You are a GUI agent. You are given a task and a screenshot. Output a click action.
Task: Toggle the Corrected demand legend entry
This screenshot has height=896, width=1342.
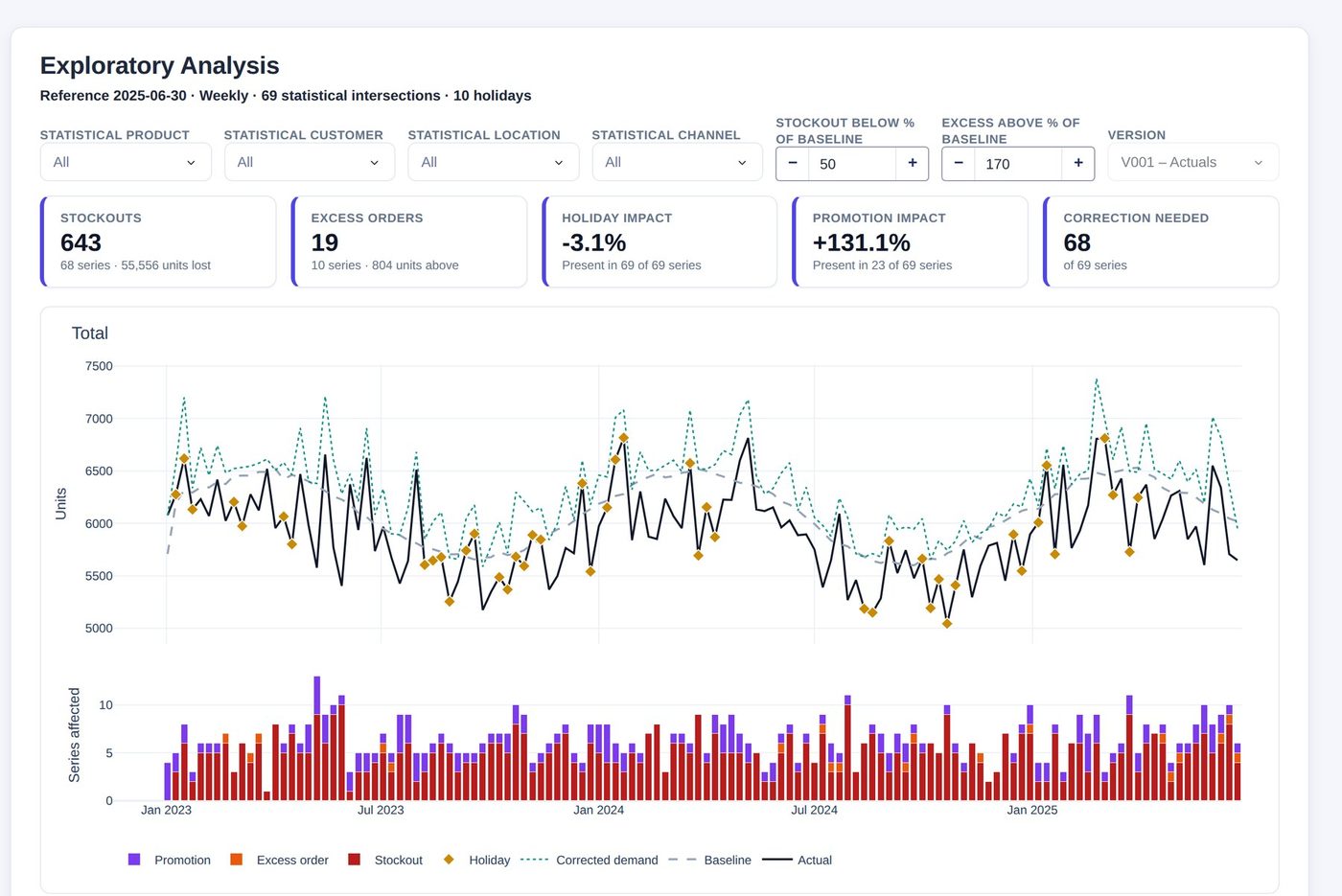(590, 860)
